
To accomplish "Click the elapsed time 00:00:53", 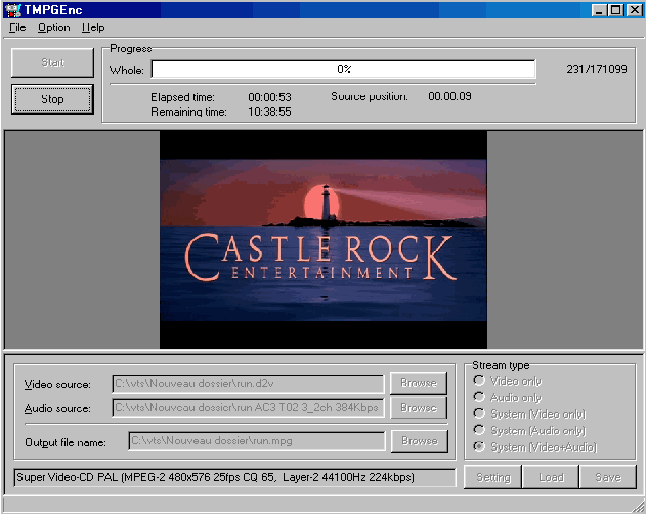I will 270,97.
